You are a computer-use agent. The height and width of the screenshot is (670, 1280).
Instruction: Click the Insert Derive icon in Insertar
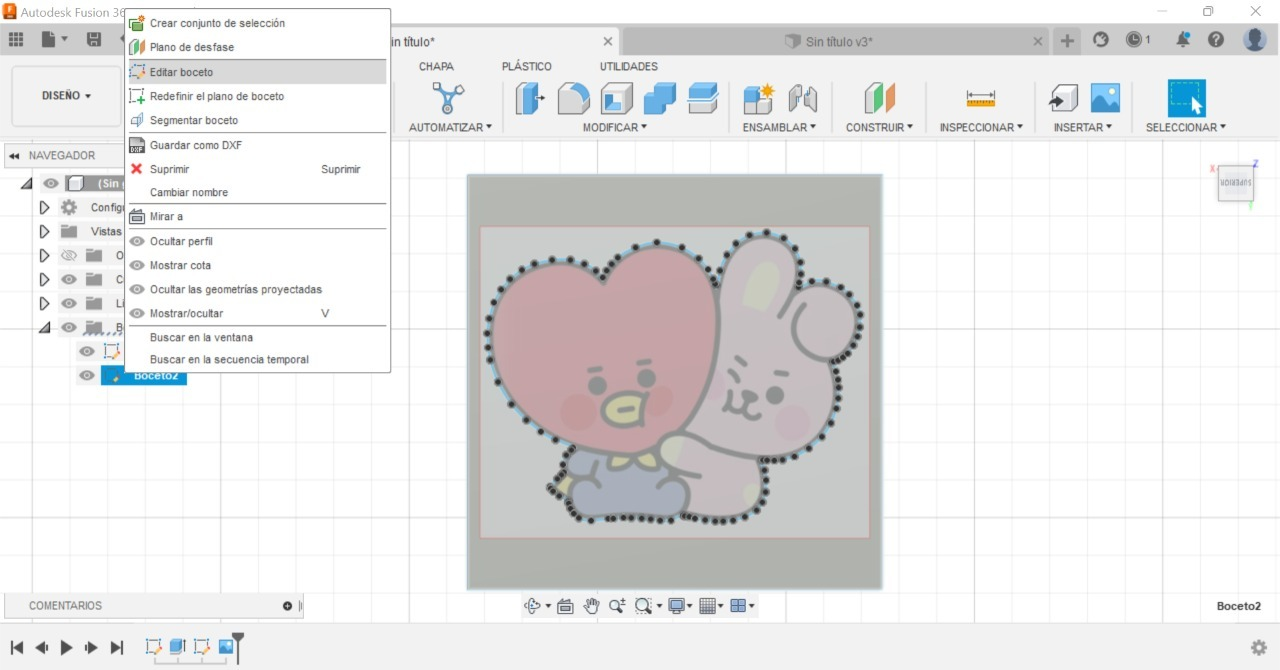pyautogui.click(x=1063, y=98)
